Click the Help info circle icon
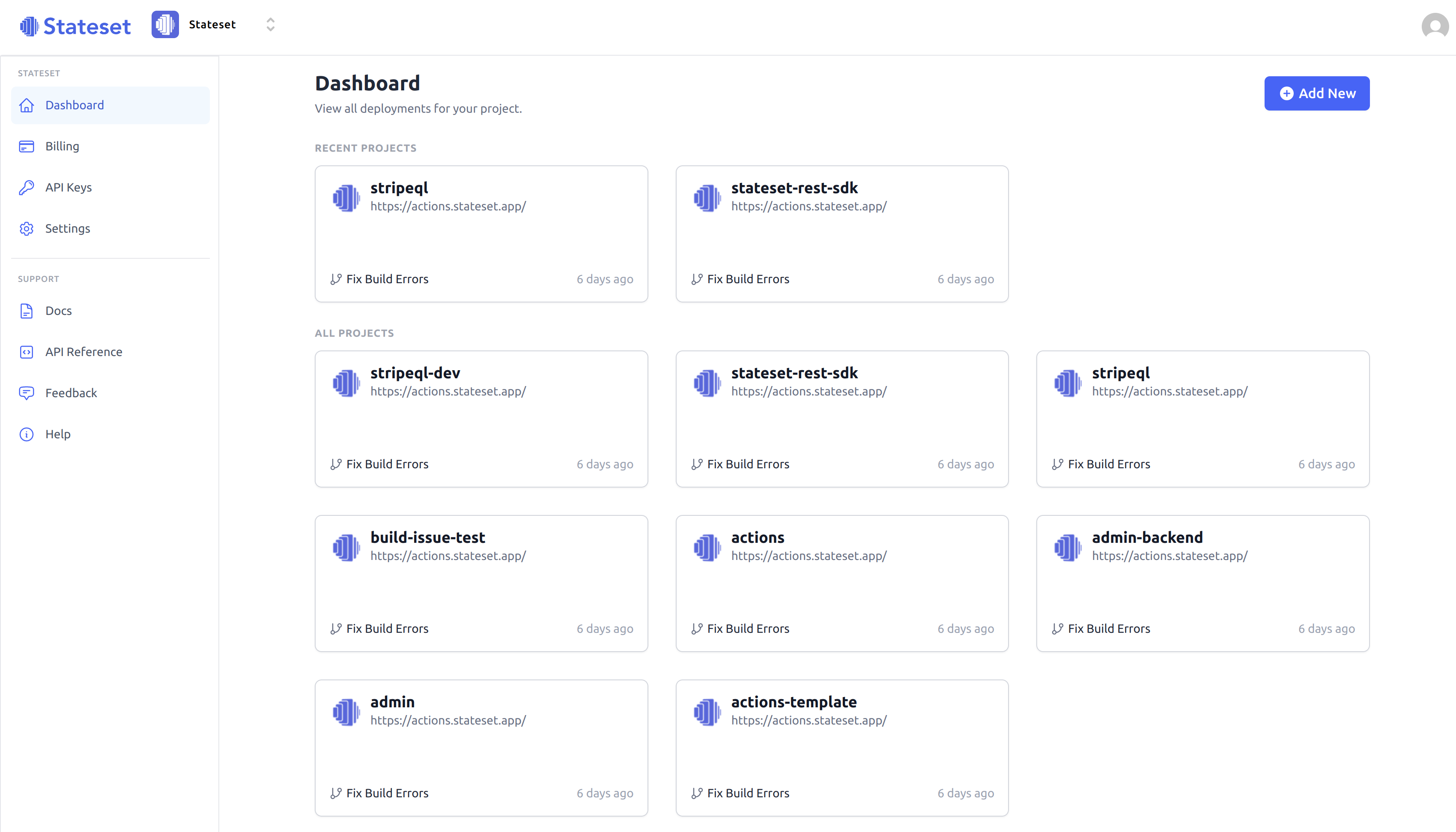Screen dimensions: 1456x832 click(x=26, y=434)
